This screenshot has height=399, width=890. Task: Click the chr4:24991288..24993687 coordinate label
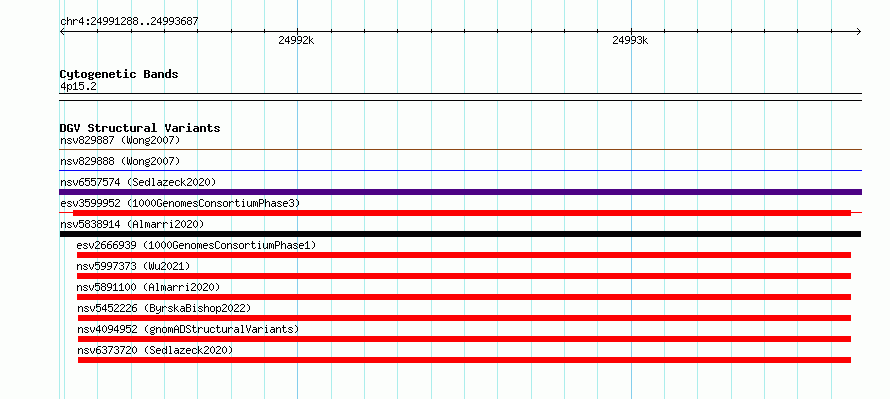[129, 22]
